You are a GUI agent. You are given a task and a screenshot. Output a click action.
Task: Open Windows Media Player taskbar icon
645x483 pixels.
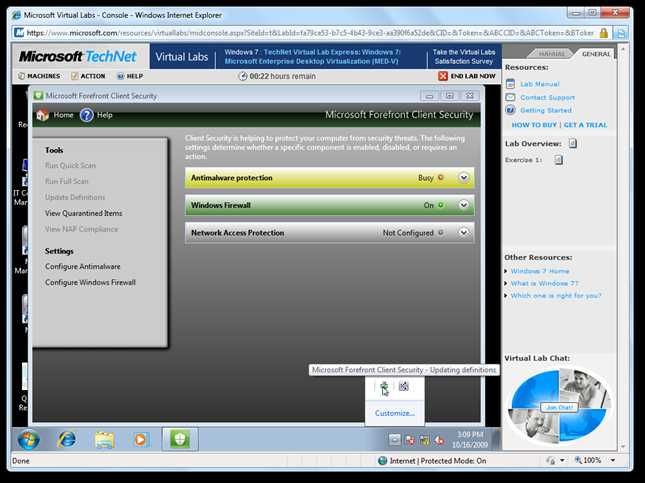click(140, 440)
